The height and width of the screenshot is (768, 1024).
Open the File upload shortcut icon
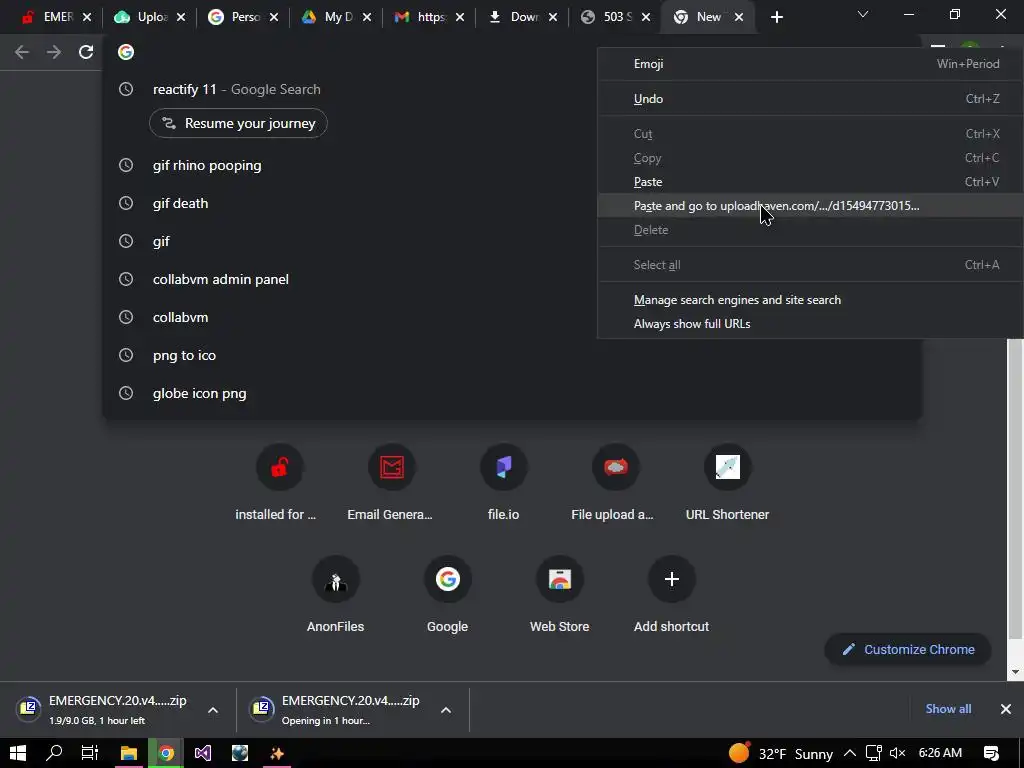(616, 467)
